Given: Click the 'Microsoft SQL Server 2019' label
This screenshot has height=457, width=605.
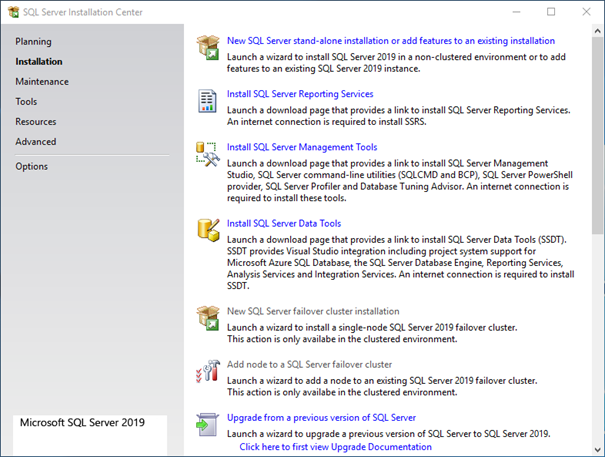Looking at the screenshot, I should click(x=82, y=423).
